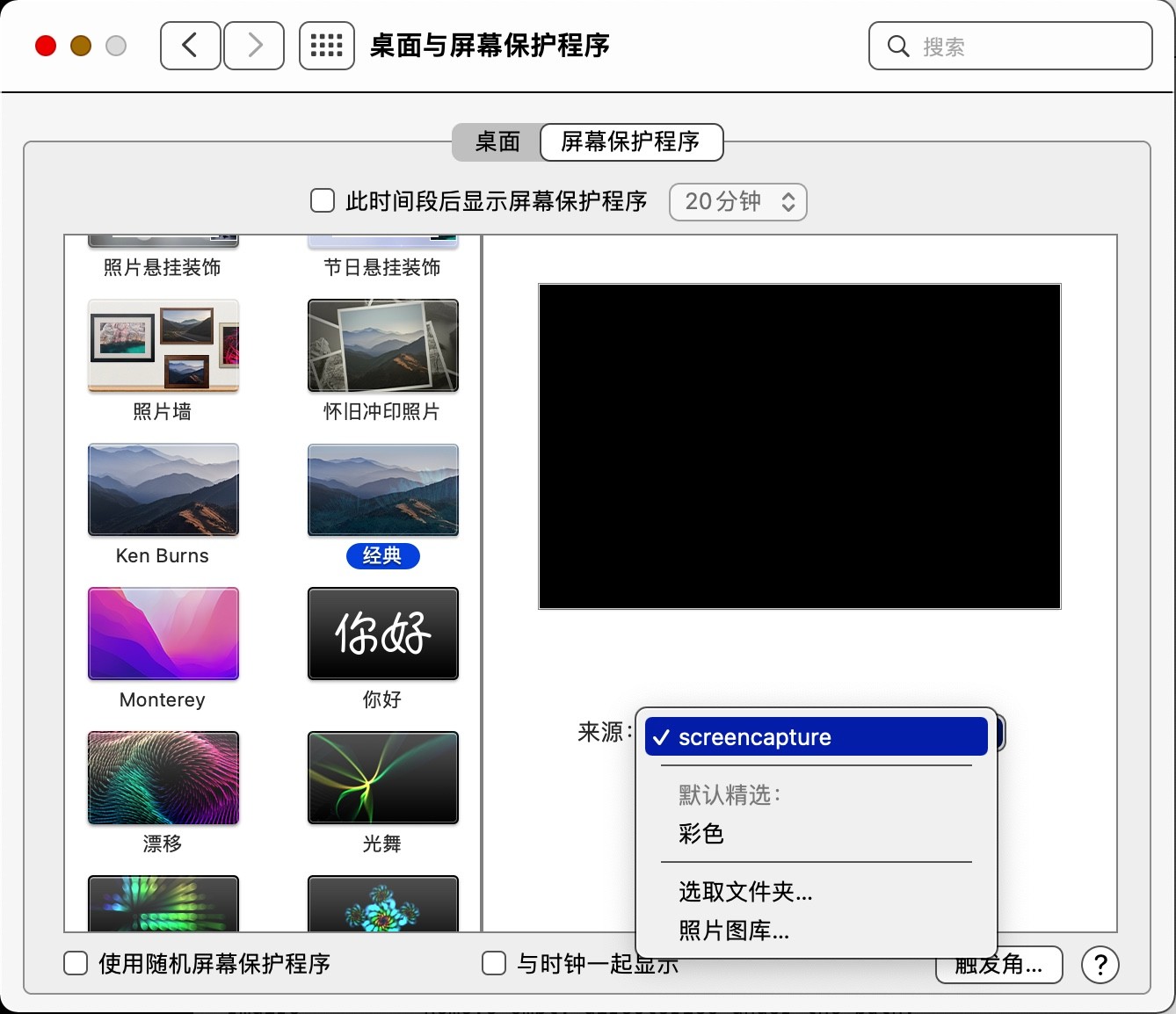
Task: Choose the 怀旧冲印照片 screen saver
Action: click(382, 345)
